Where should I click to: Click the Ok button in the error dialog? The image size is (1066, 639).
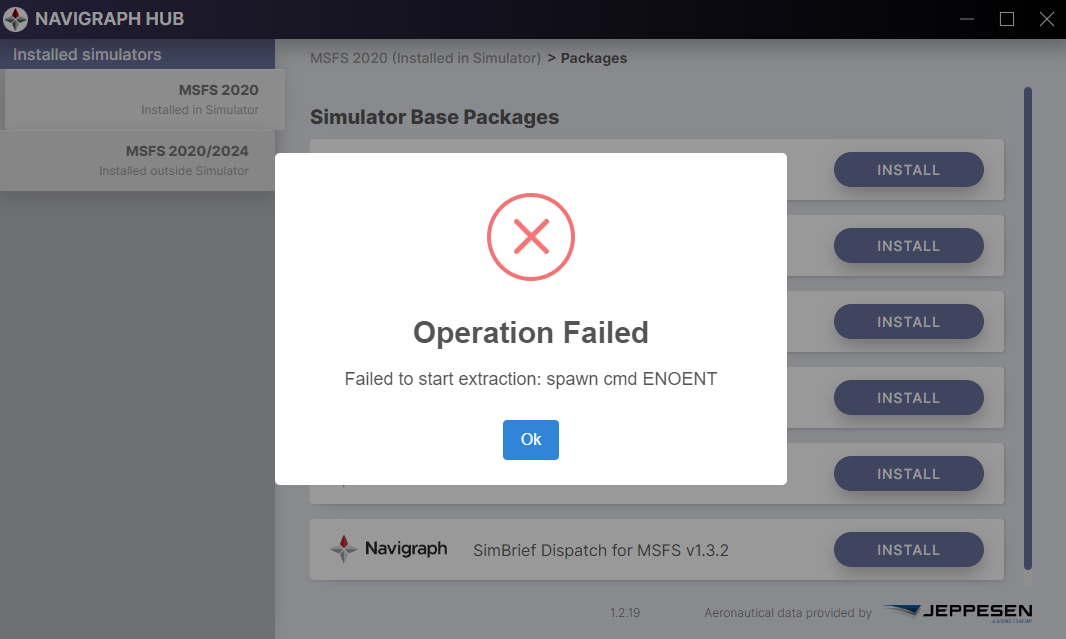point(530,440)
